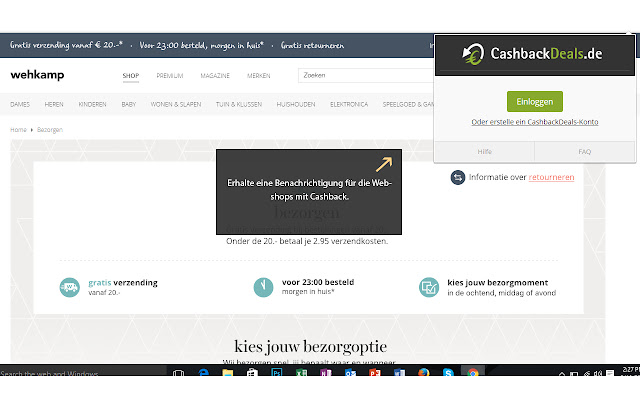Open the SPEELGOED & GAMES category
This screenshot has height=400, width=640.
(408, 104)
